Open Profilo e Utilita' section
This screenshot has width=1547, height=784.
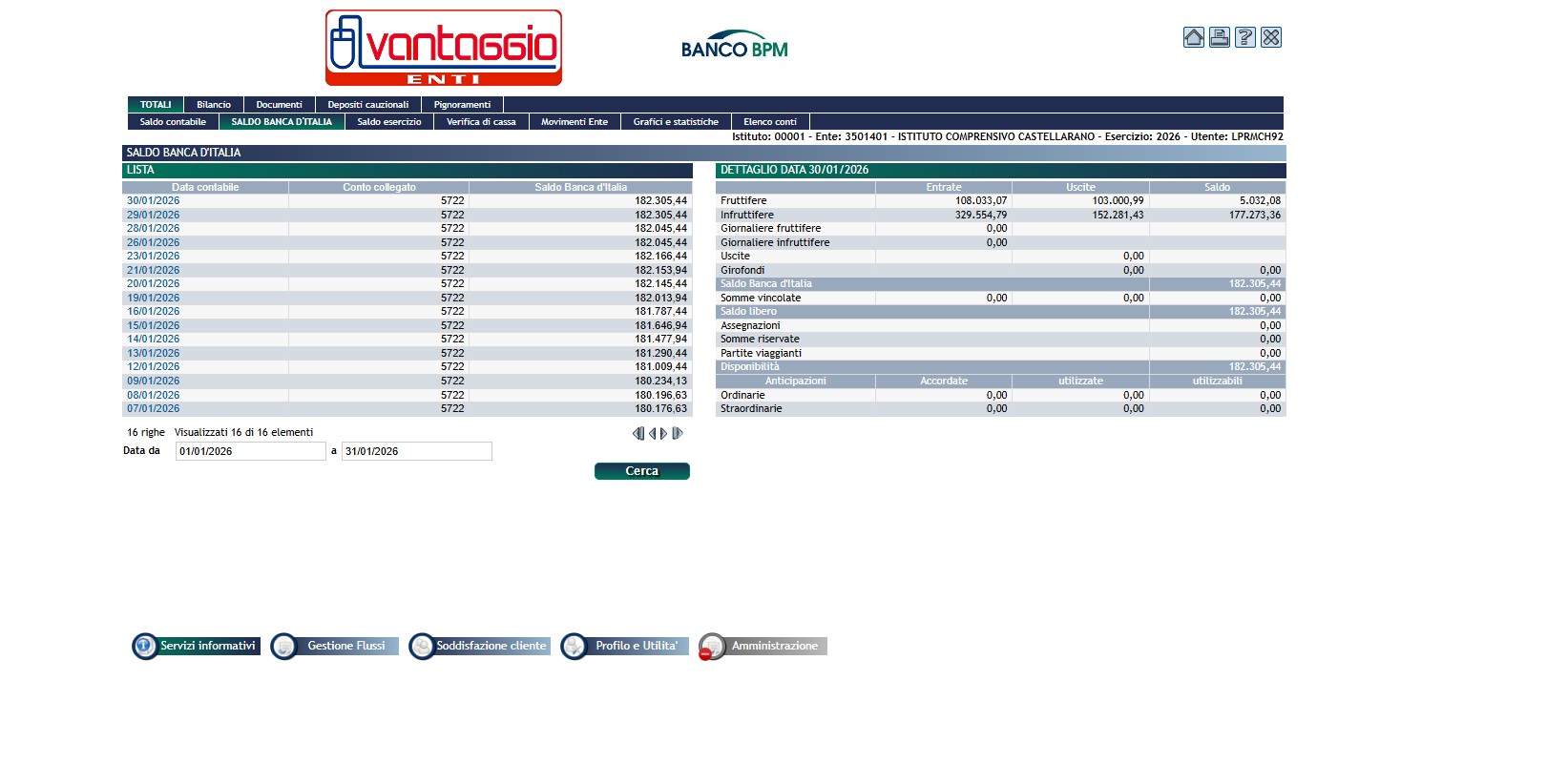coord(637,646)
